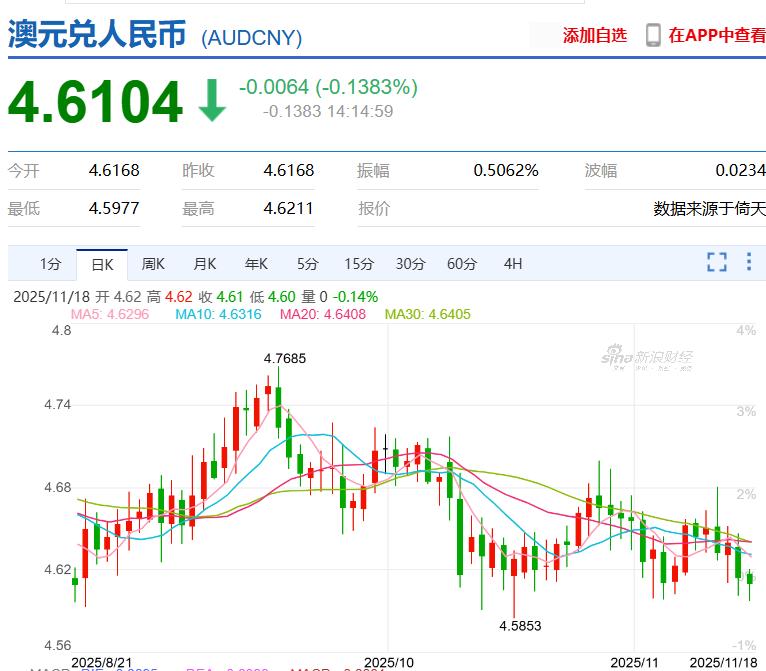Click the 4.7685 peak candle label
The image size is (766, 671).
[x=285, y=357]
